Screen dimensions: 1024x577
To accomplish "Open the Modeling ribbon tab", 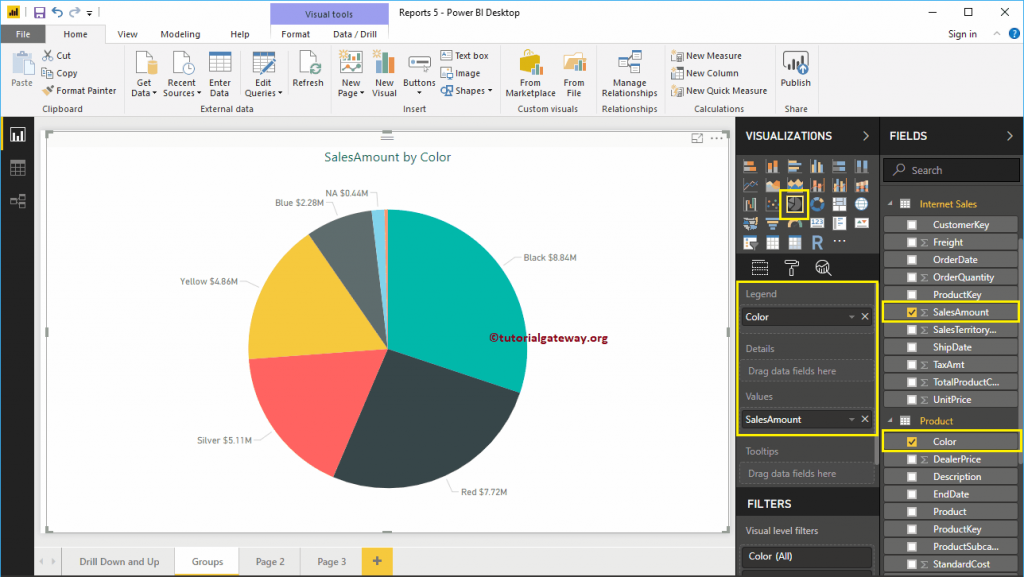I will point(180,34).
